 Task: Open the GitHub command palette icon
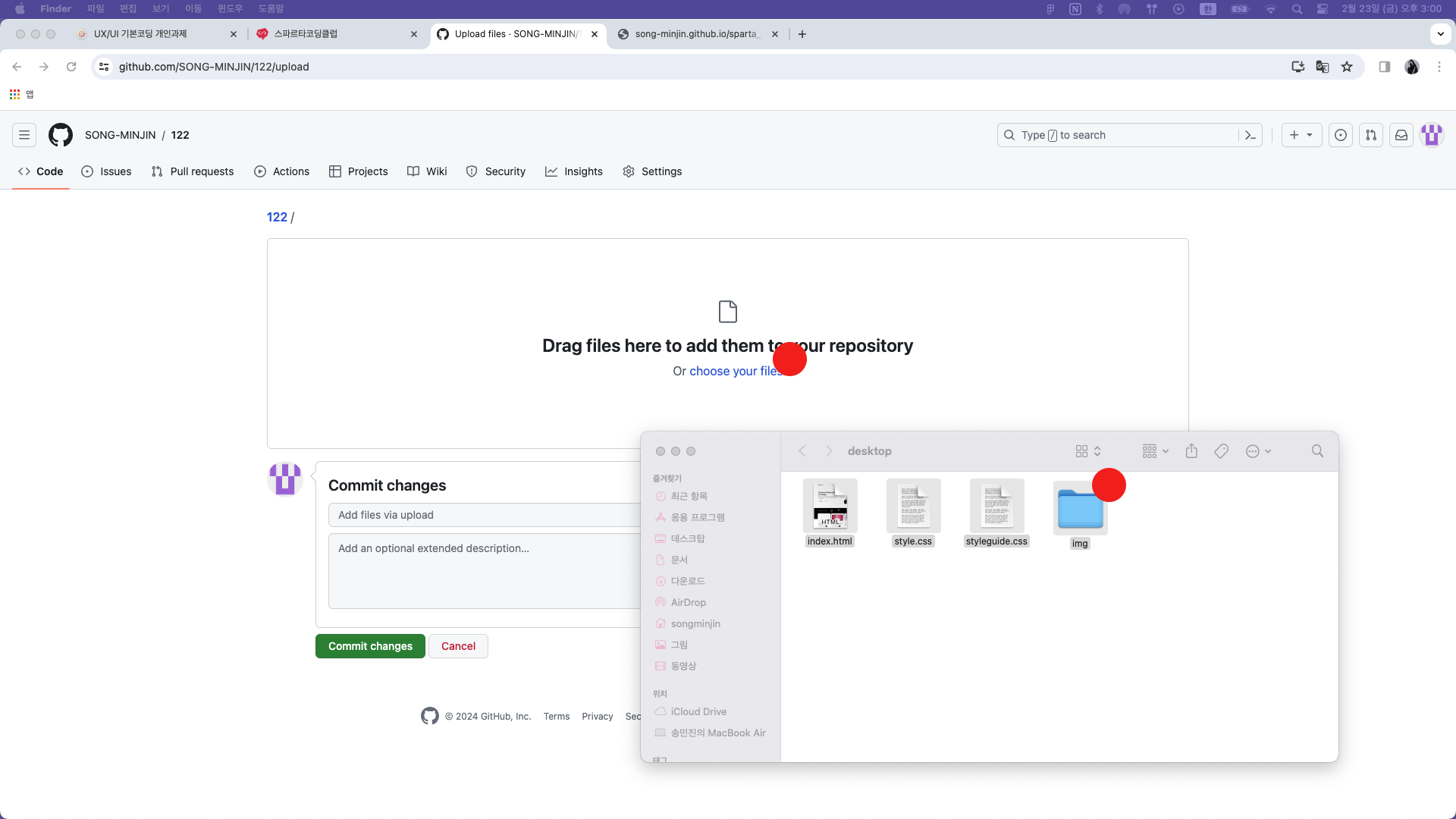(x=1250, y=135)
